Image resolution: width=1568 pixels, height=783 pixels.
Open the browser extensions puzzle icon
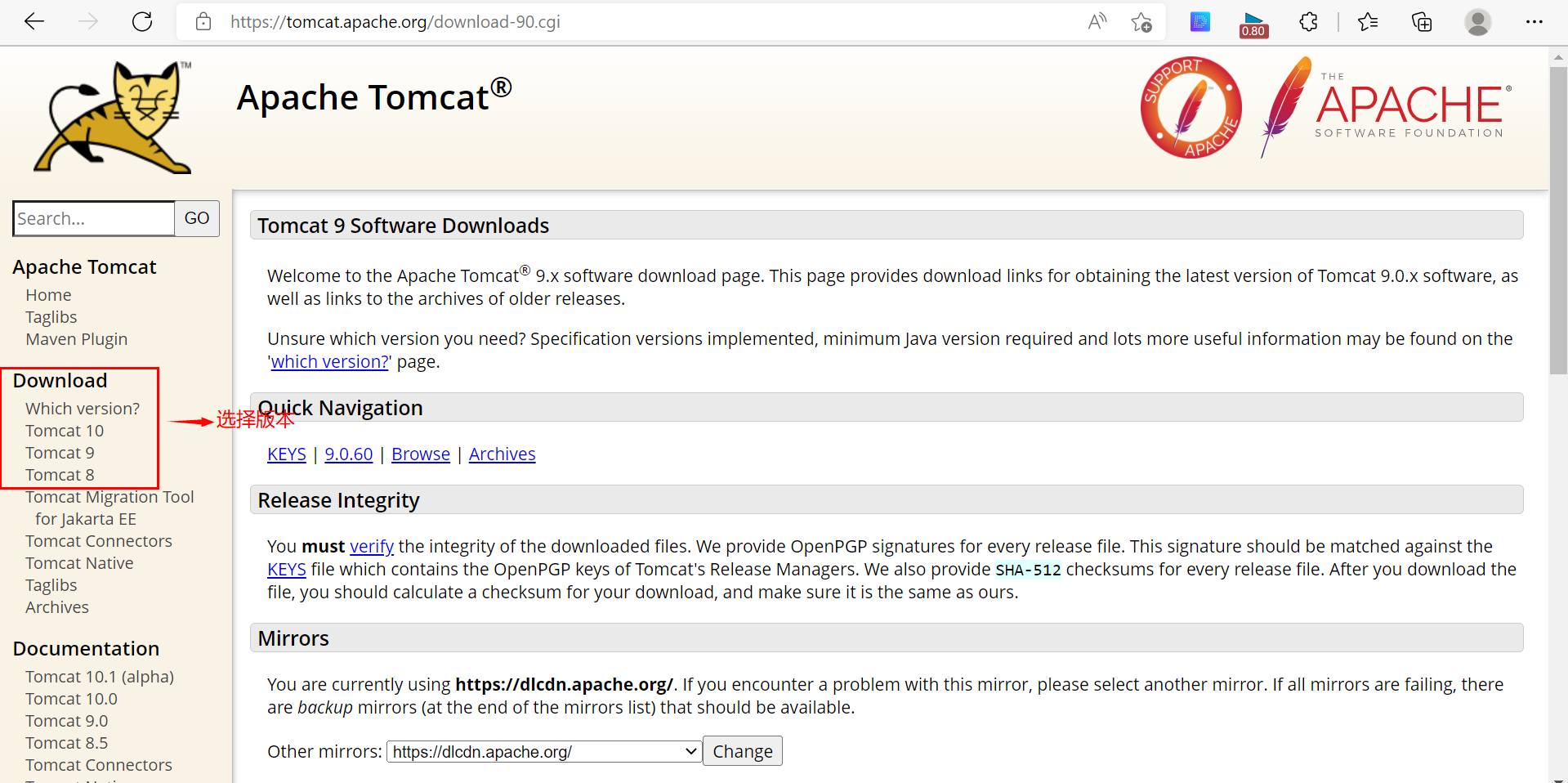point(1308,22)
